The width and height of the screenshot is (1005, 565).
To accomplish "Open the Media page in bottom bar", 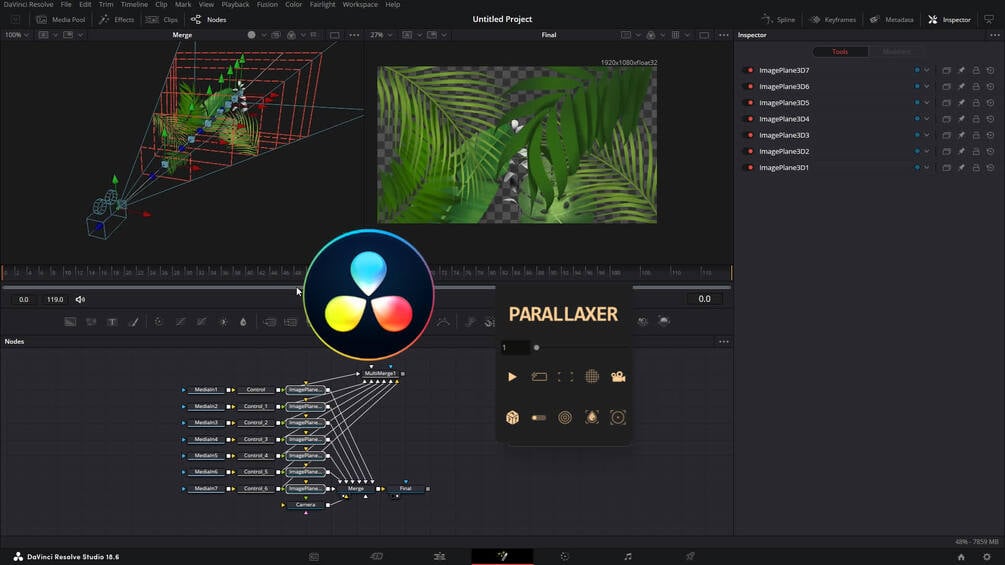I will point(314,557).
